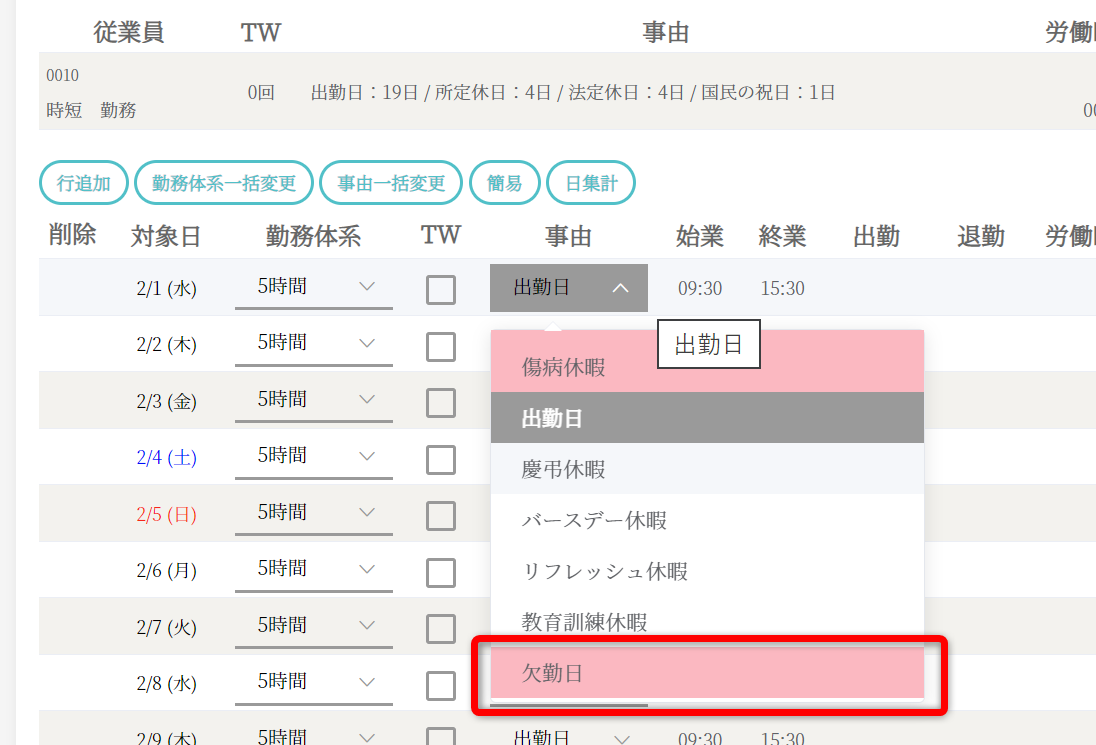Click the 始業 time 09:30 for 2/1
Image resolution: width=1096 pixels, height=745 pixels.
point(700,289)
